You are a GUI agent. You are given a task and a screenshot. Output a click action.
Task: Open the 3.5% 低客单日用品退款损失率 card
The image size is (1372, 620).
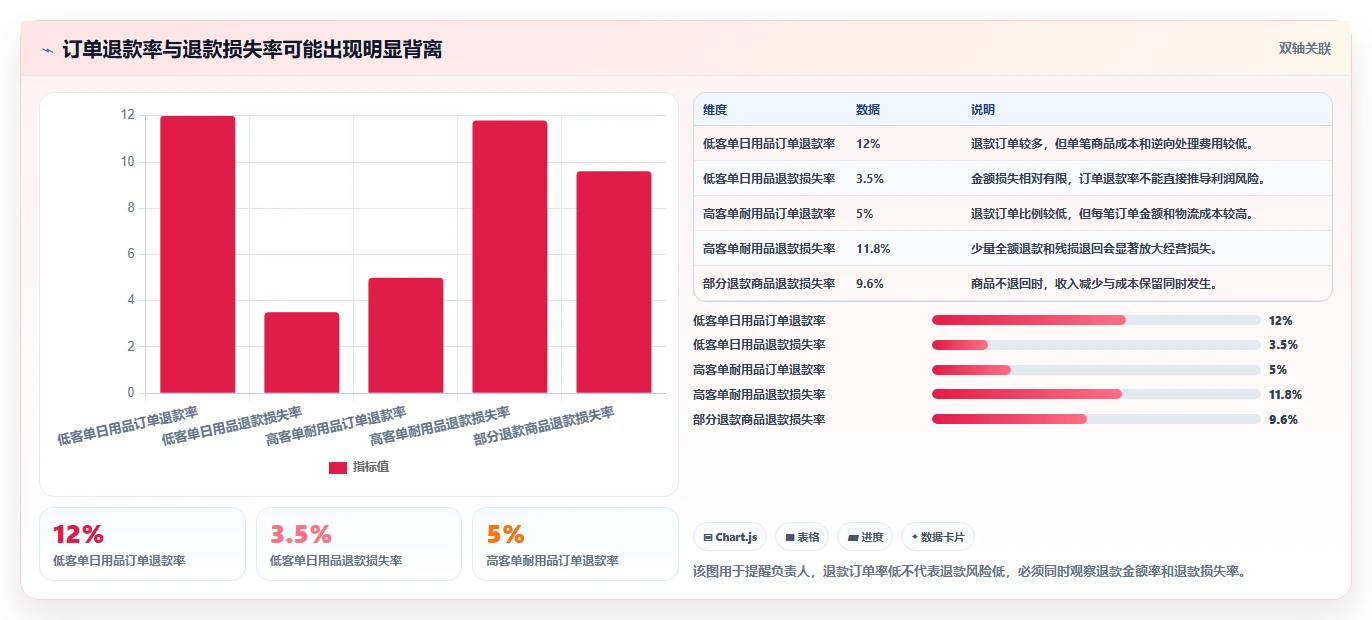coord(359,544)
